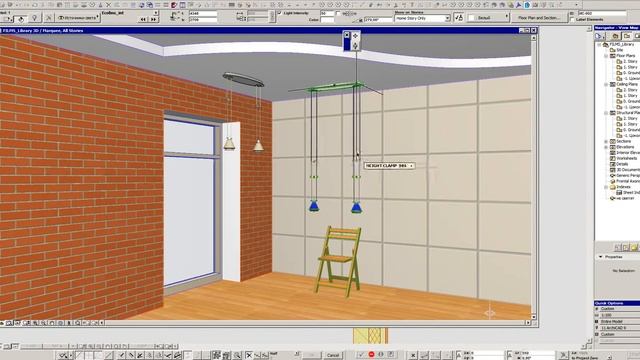
Task: Click 3D window scroll down arrow
Action: pos(533,317)
